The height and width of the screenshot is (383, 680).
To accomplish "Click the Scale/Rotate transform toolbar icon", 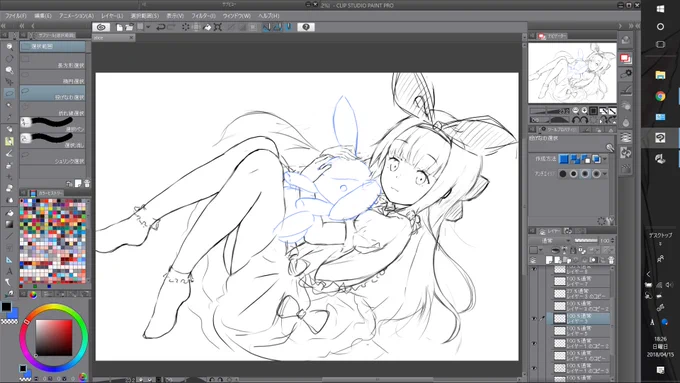I will [x=218, y=27].
